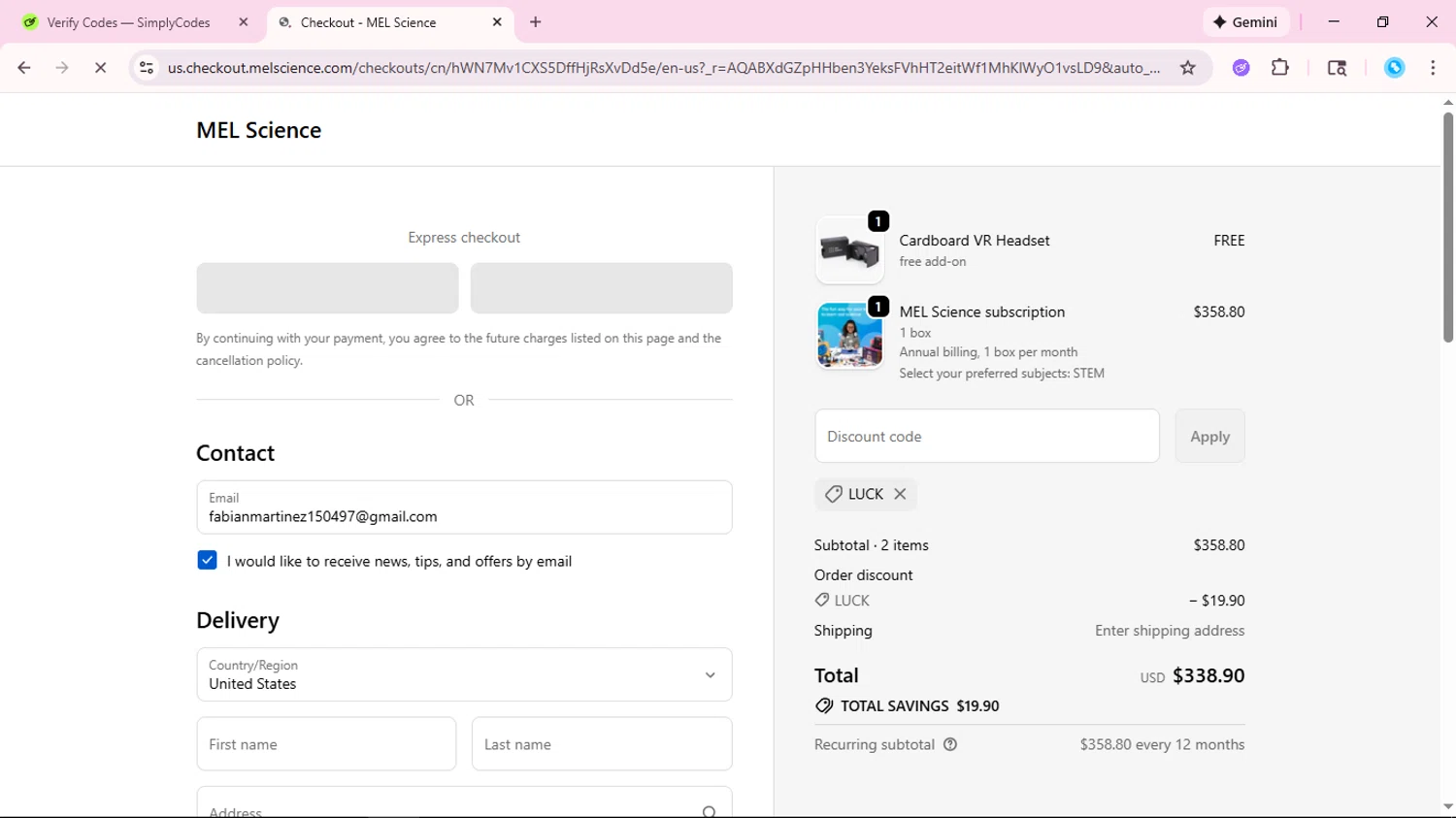Image resolution: width=1456 pixels, height=818 pixels.
Task: Click the scrollbar down arrow
Action: [x=1447, y=806]
